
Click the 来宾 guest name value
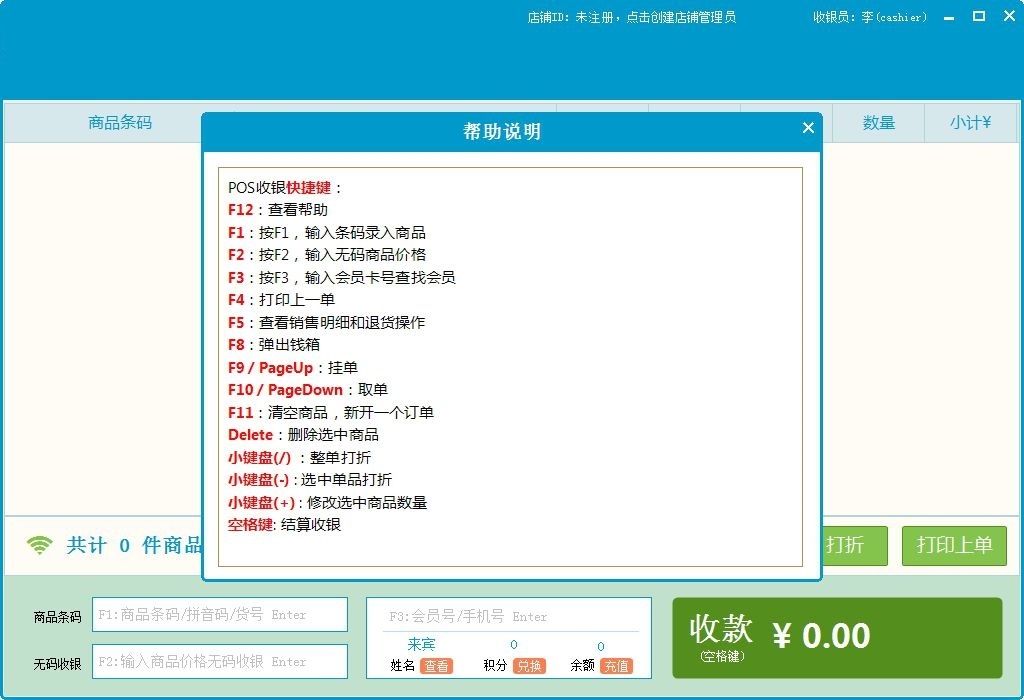pyautogui.click(x=421, y=644)
